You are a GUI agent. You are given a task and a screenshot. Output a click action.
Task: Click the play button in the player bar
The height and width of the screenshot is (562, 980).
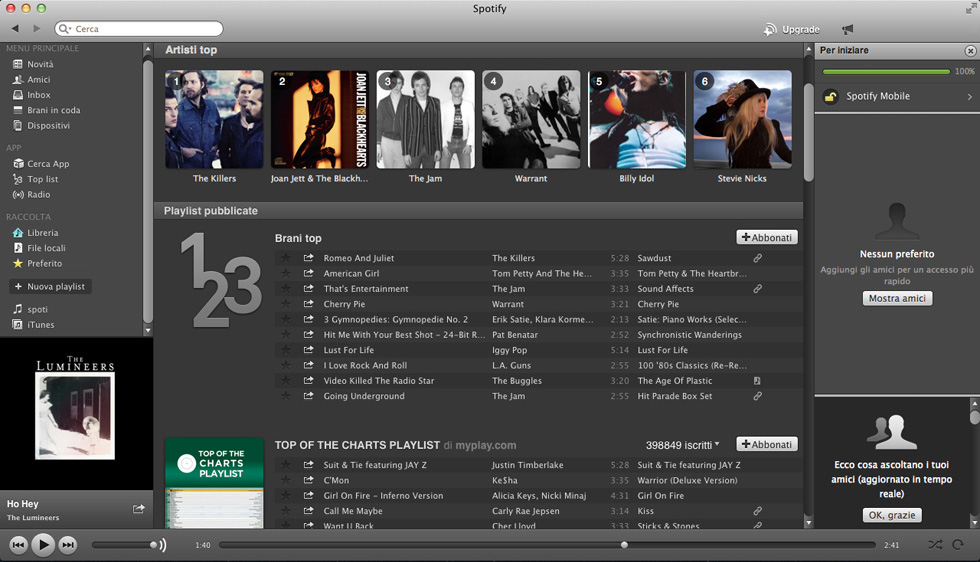(x=43, y=545)
